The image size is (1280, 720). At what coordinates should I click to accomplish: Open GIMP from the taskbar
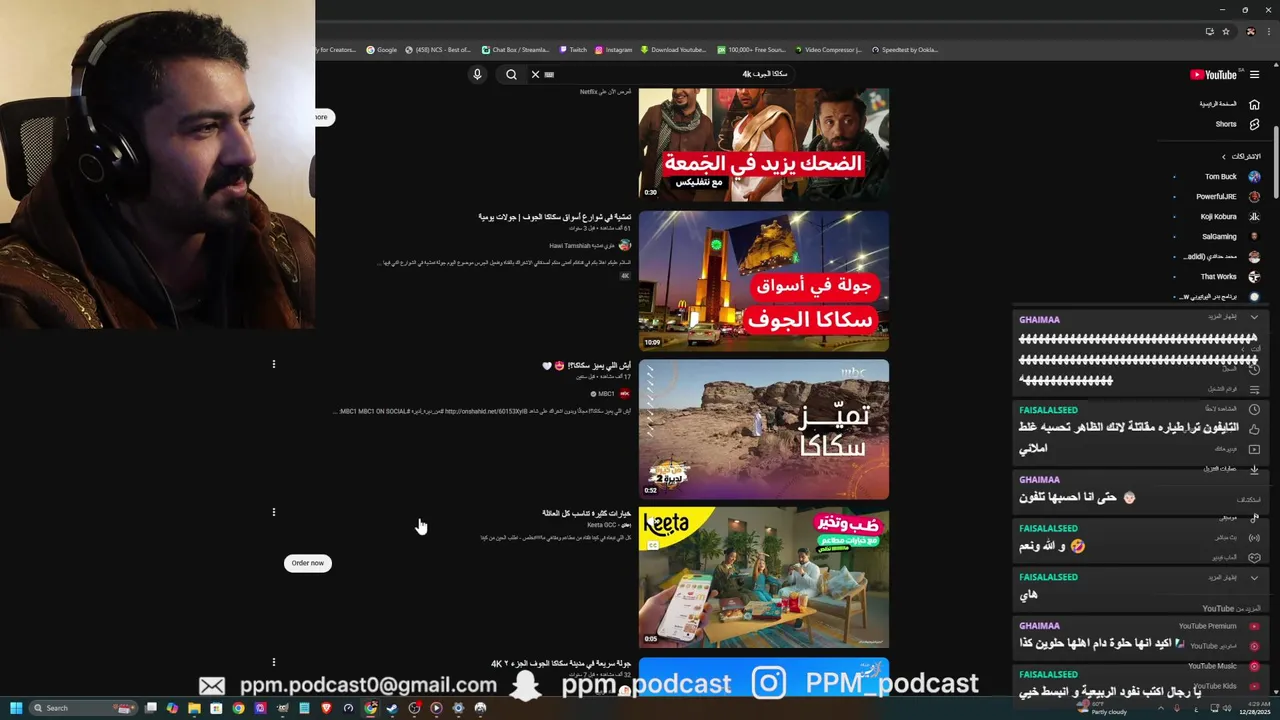282,708
